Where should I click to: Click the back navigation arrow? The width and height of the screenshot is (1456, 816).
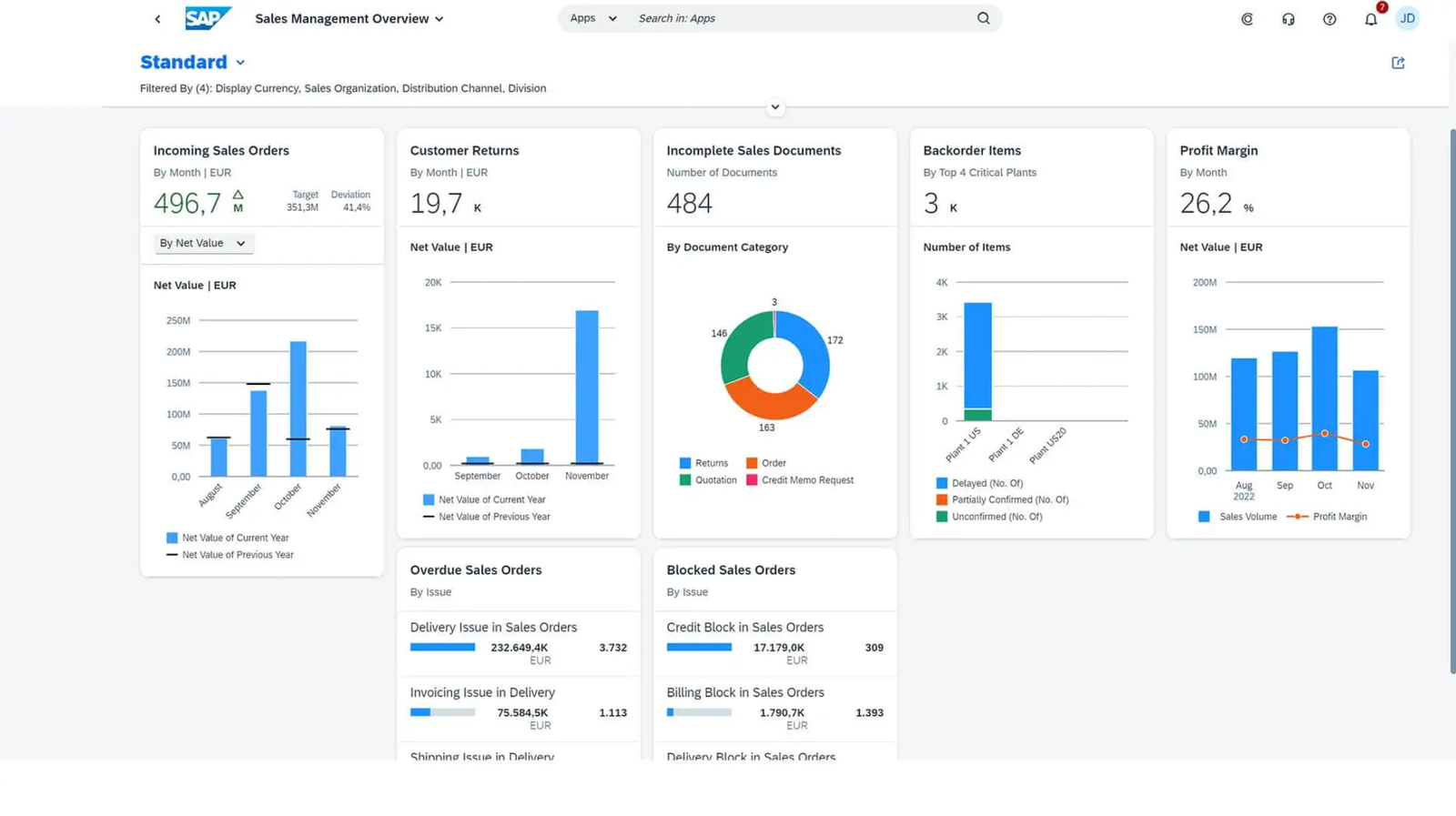coord(157,19)
